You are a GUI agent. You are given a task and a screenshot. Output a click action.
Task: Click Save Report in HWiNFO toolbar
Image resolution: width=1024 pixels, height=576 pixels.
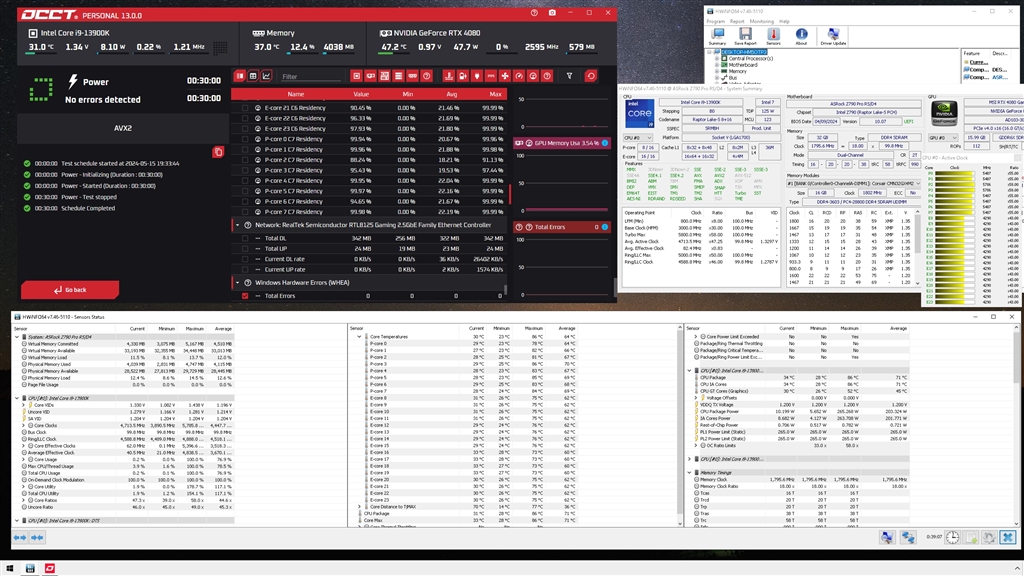pyautogui.click(x=745, y=37)
